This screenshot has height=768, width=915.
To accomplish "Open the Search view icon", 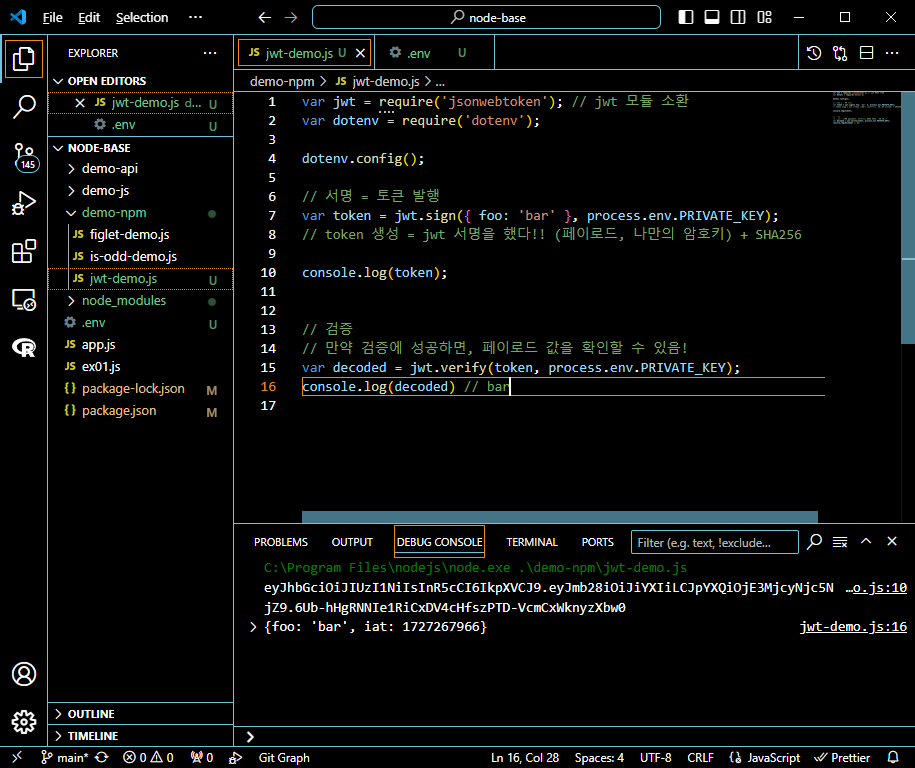I will (x=23, y=107).
